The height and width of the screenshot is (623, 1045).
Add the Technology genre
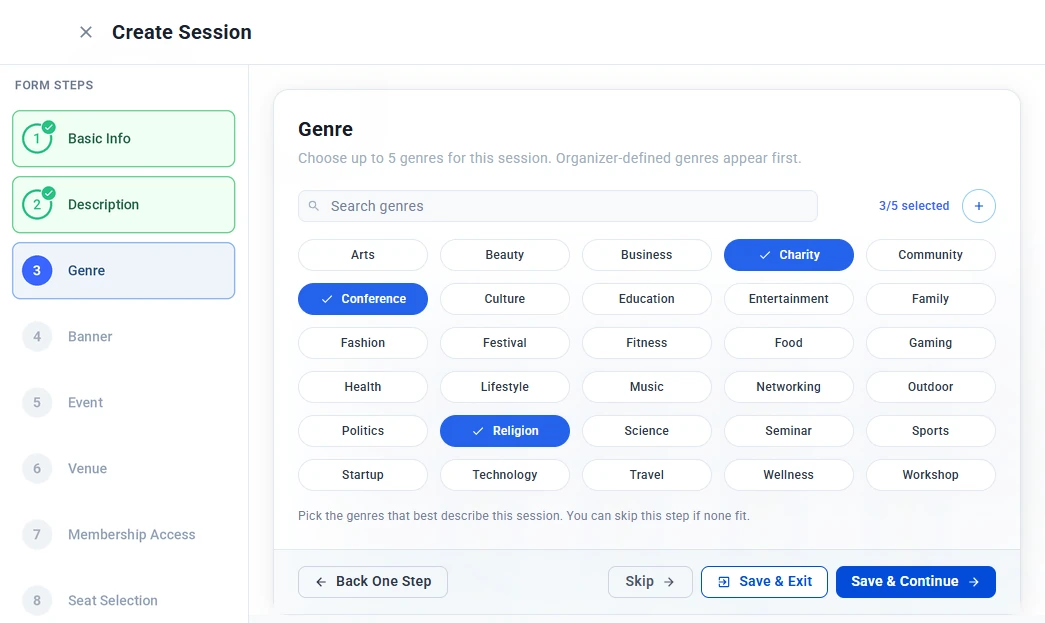pyautogui.click(x=505, y=474)
